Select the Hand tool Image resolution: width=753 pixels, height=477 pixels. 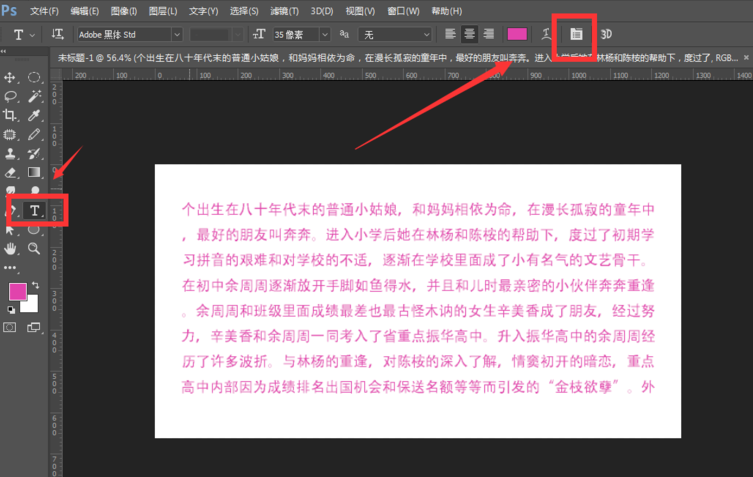[x=11, y=248]
